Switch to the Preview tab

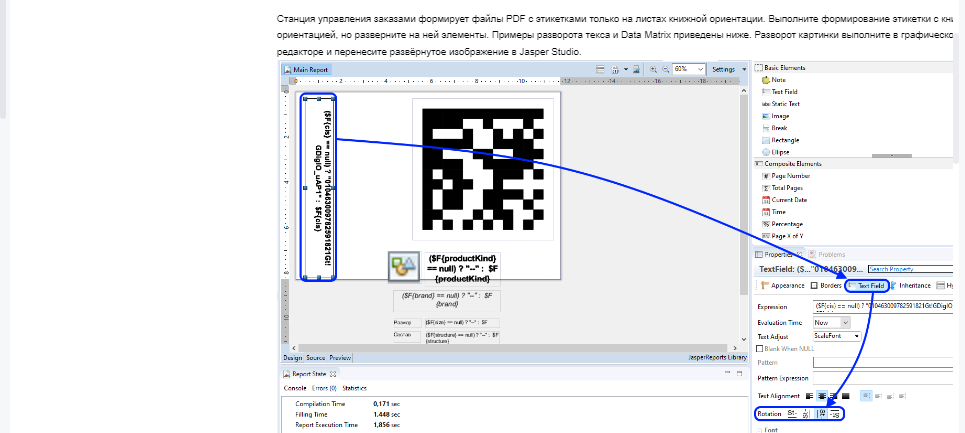(340, 357)
